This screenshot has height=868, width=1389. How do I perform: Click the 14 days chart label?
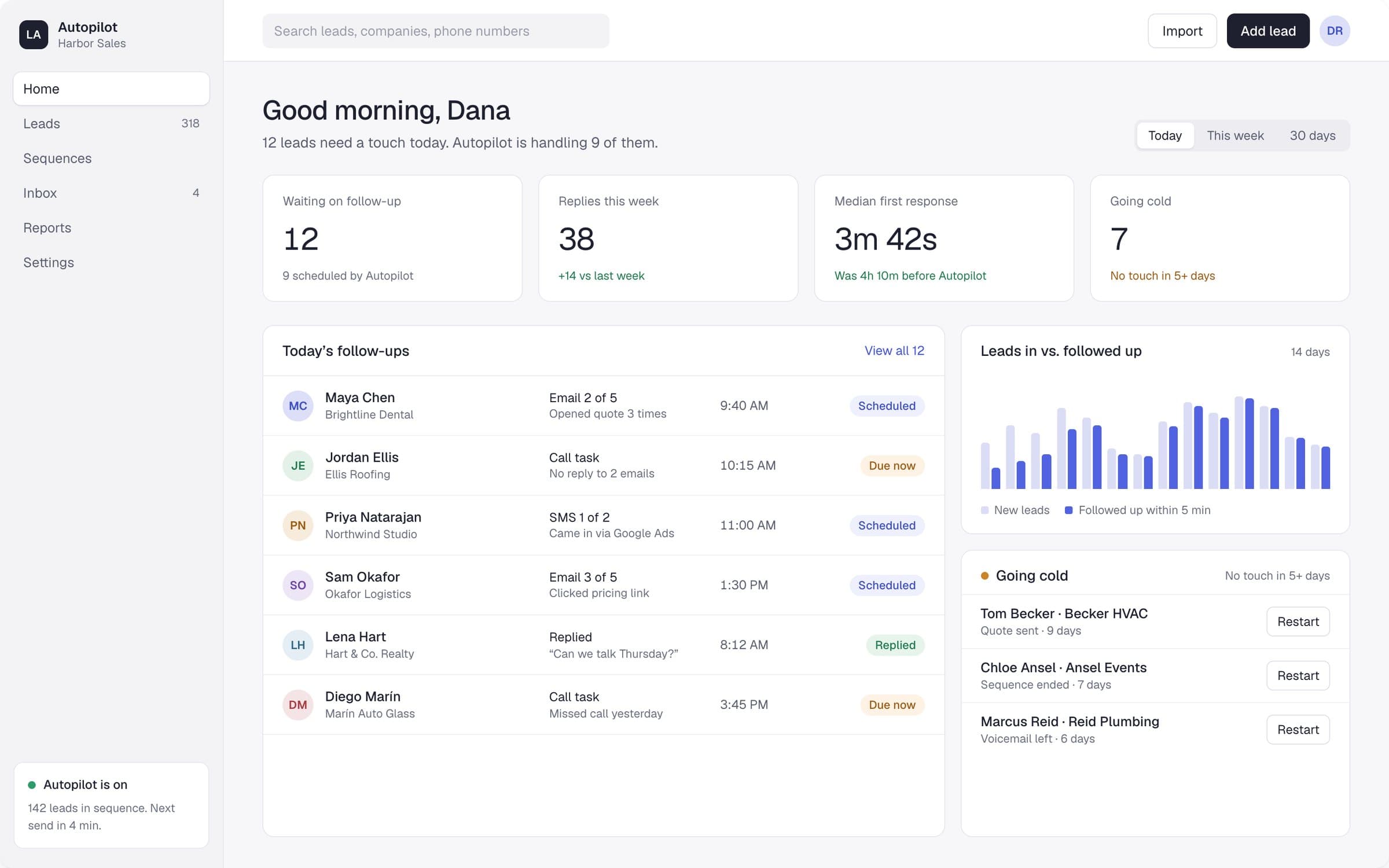click(x=1310, y=352)
